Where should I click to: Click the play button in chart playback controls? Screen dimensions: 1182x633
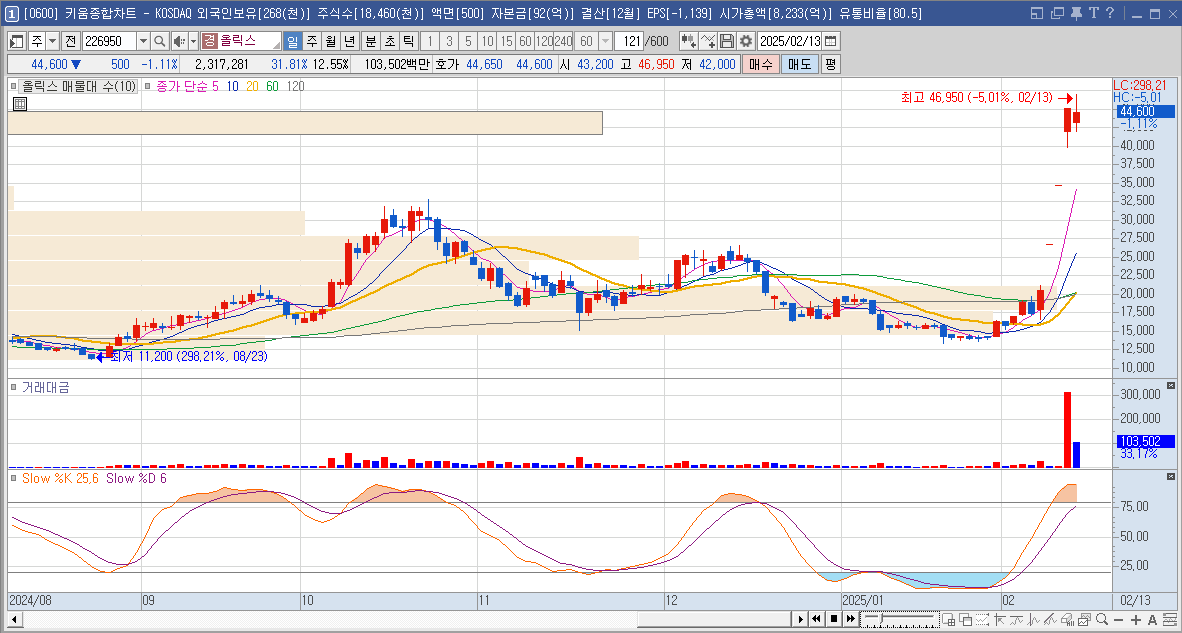pos(801,619)
